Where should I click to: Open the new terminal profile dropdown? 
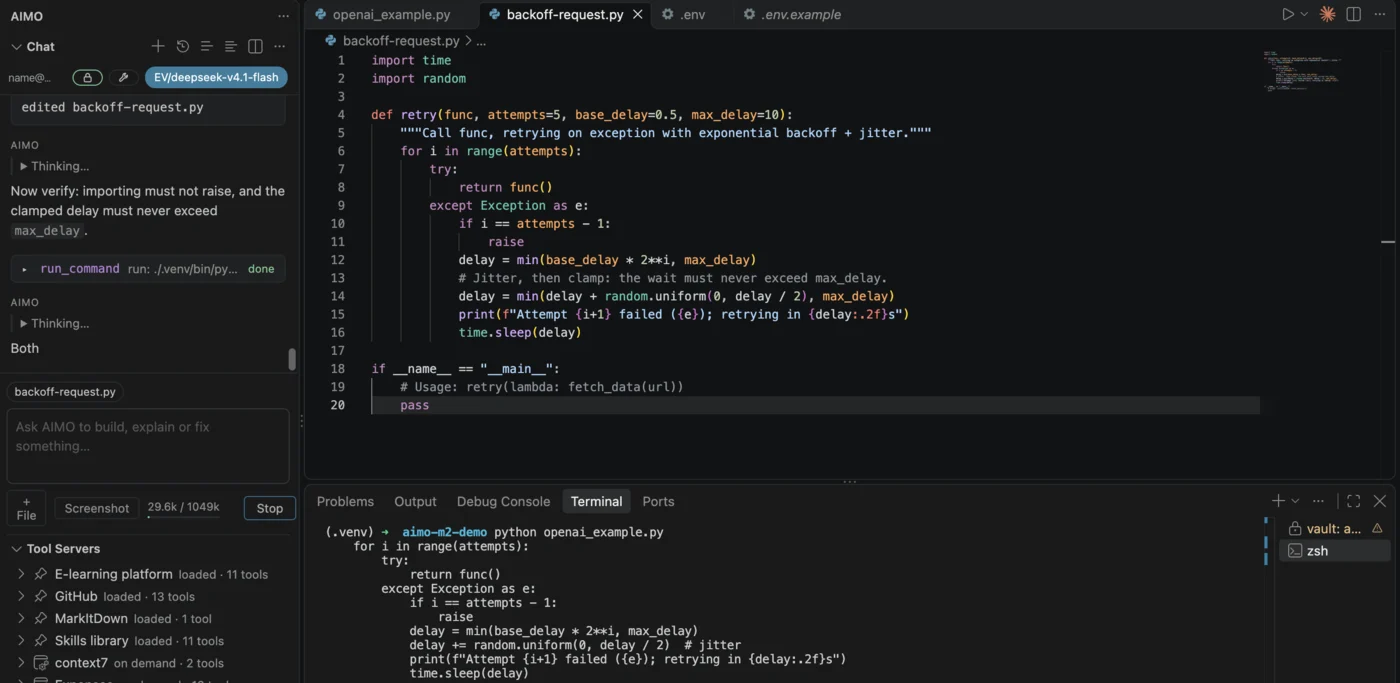[1295, 501]
